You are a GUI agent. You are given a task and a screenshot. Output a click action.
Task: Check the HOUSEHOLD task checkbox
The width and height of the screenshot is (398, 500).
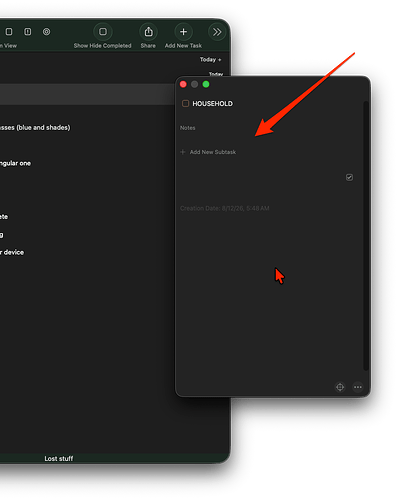tap(185, 103)
